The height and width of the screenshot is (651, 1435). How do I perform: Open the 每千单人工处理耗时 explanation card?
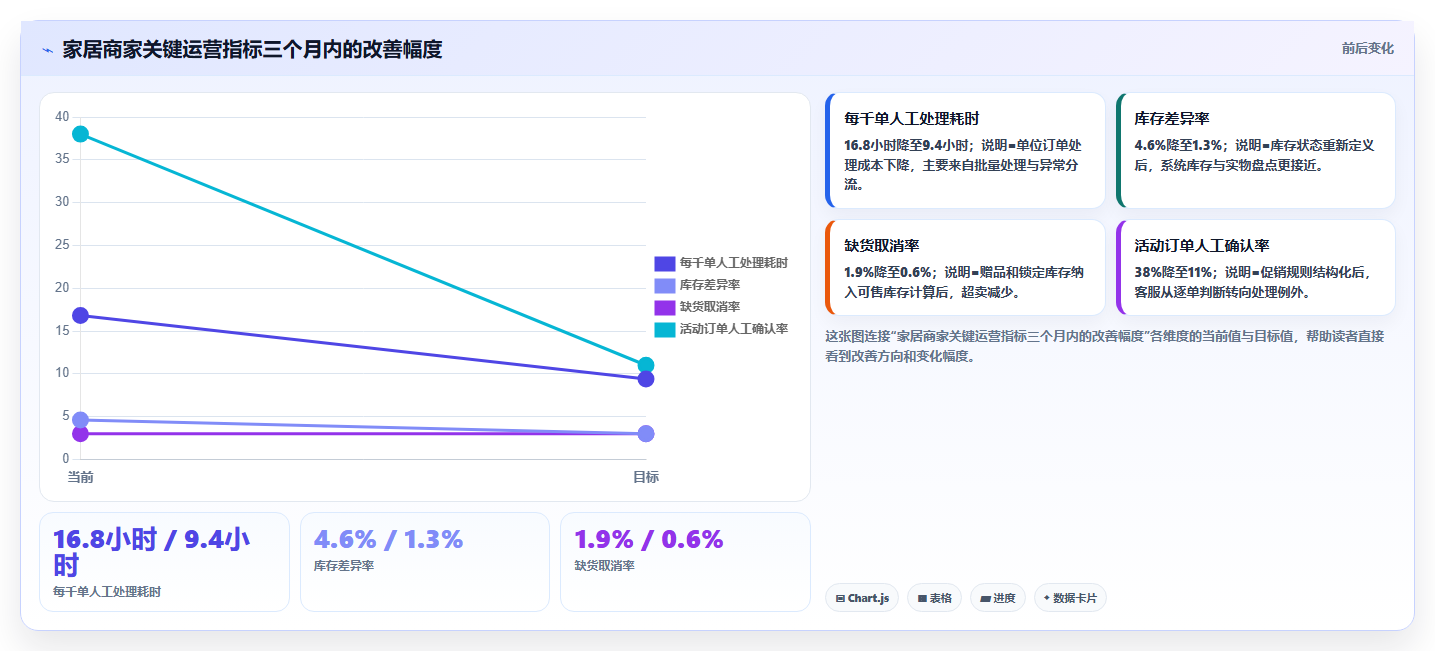965,151
